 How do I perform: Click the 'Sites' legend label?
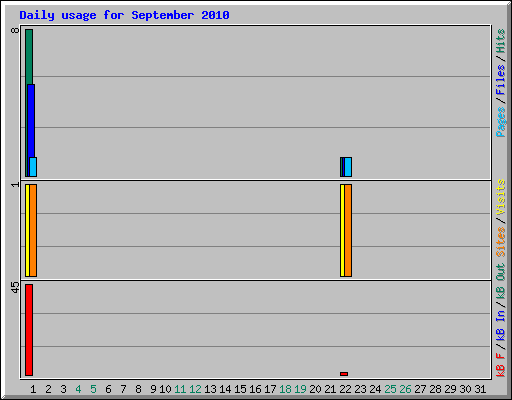(501, 242)
